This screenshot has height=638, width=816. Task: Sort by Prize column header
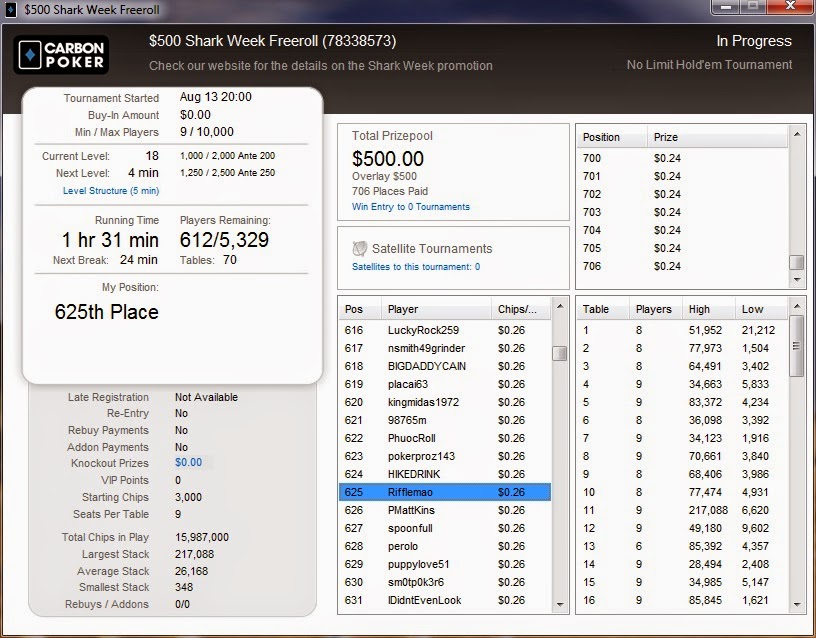(717, 137)
